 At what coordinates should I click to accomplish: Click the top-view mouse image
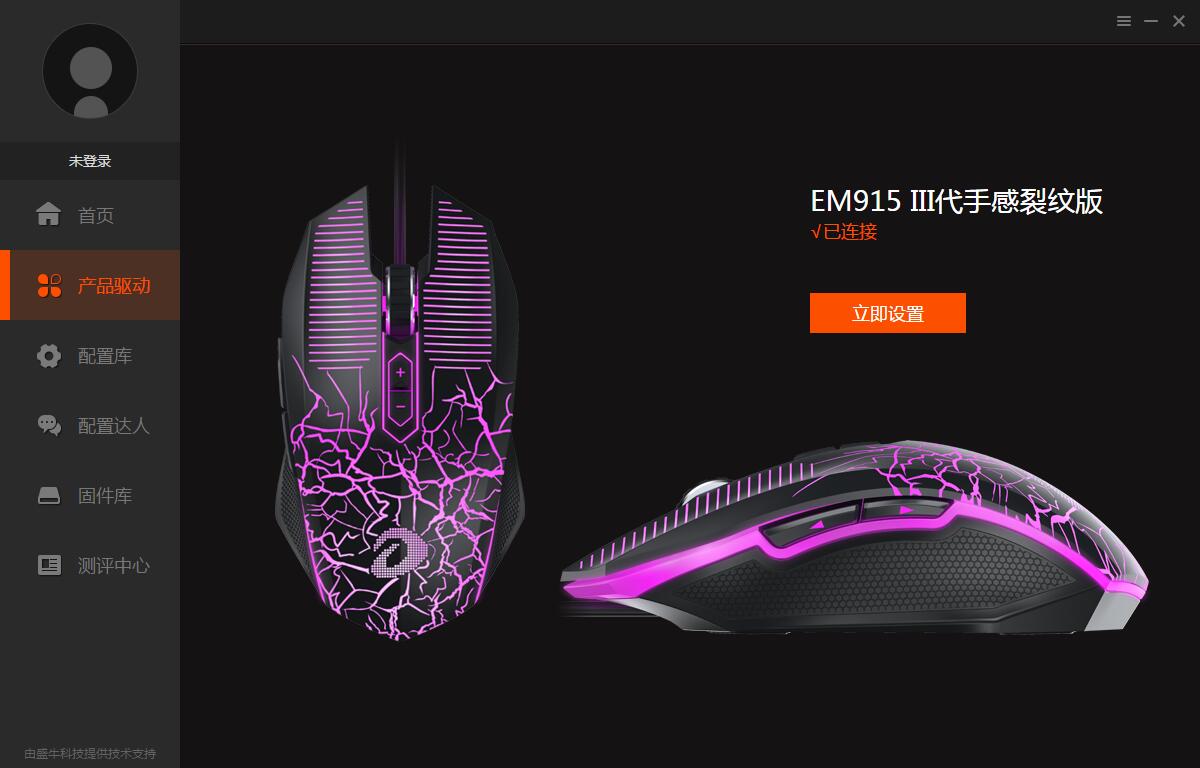pyautogui.click(x=400, y=410)
